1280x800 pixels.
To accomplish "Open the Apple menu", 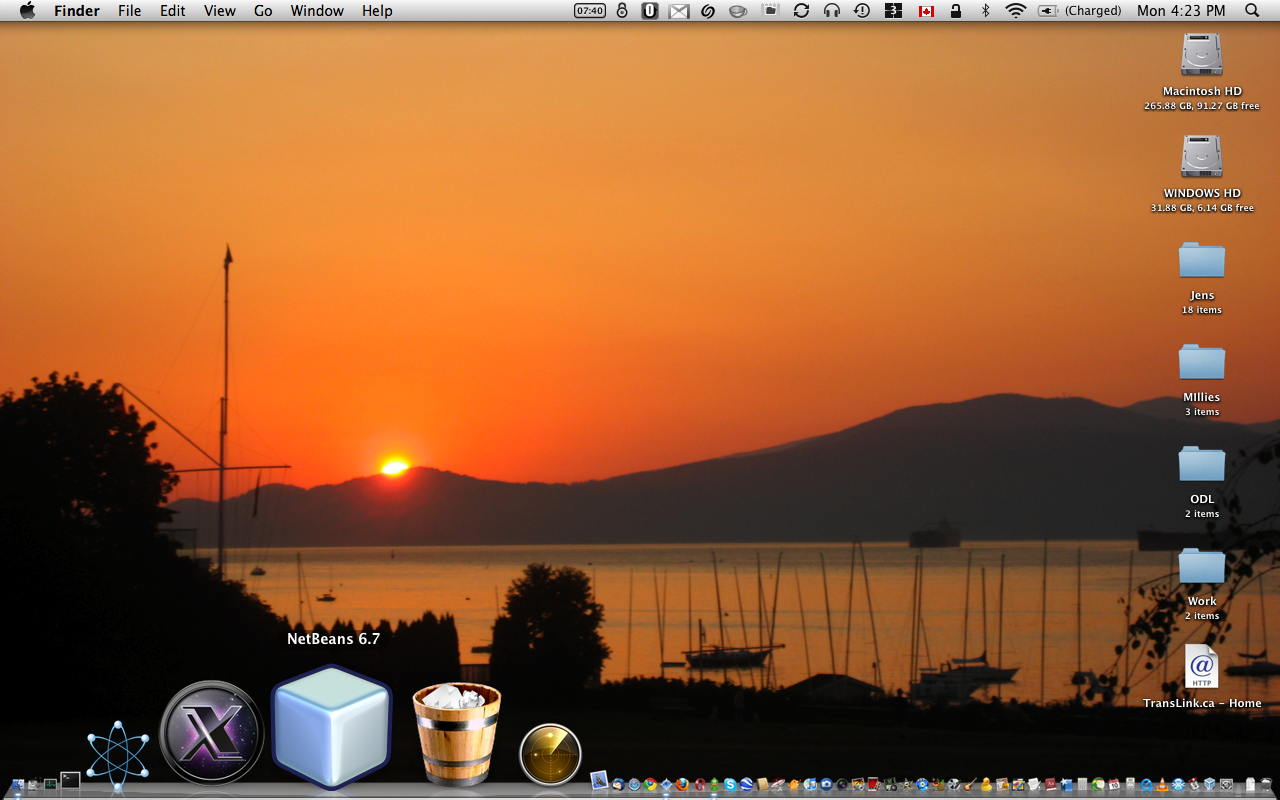I will click(27, 11).
